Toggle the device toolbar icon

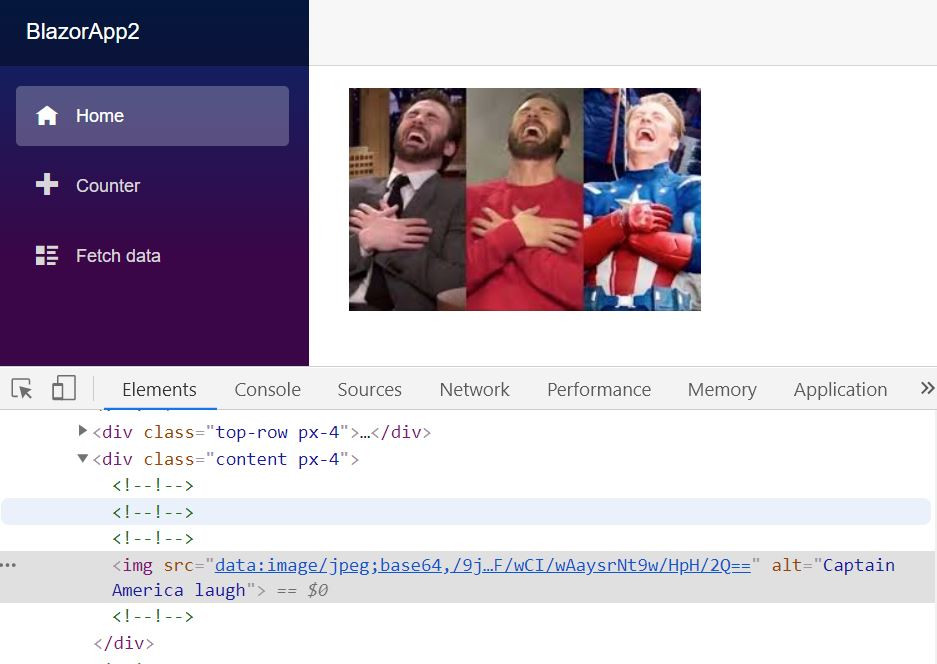pos(63,388)
